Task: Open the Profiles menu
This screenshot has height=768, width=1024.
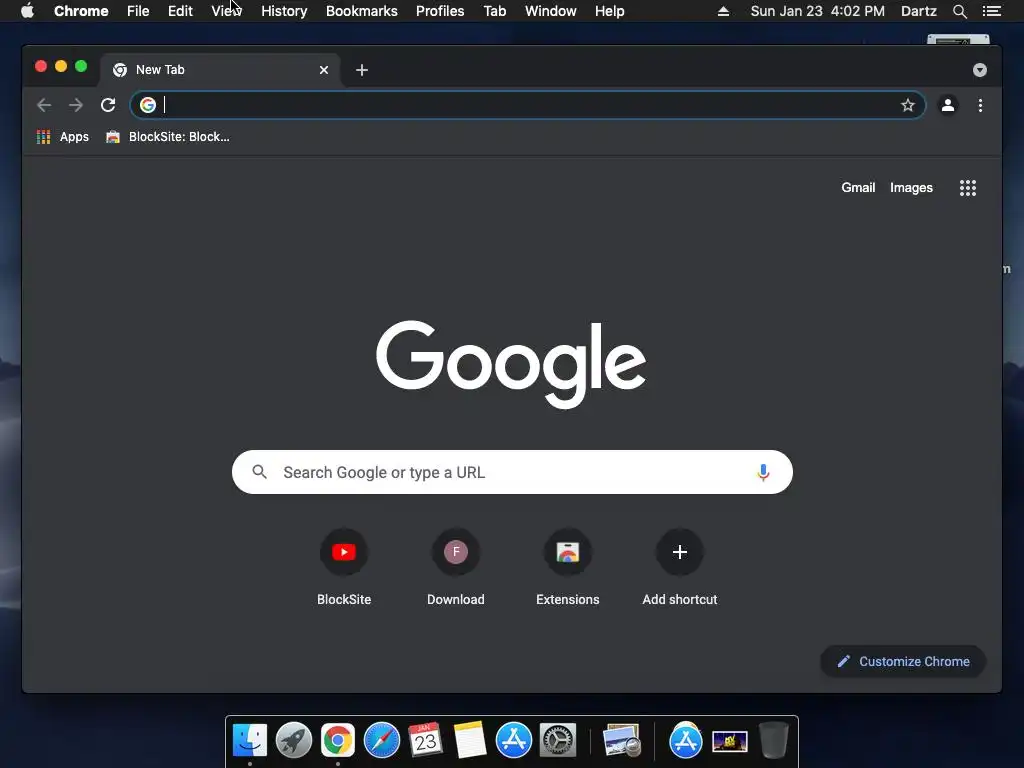Action: pos(440,11)
